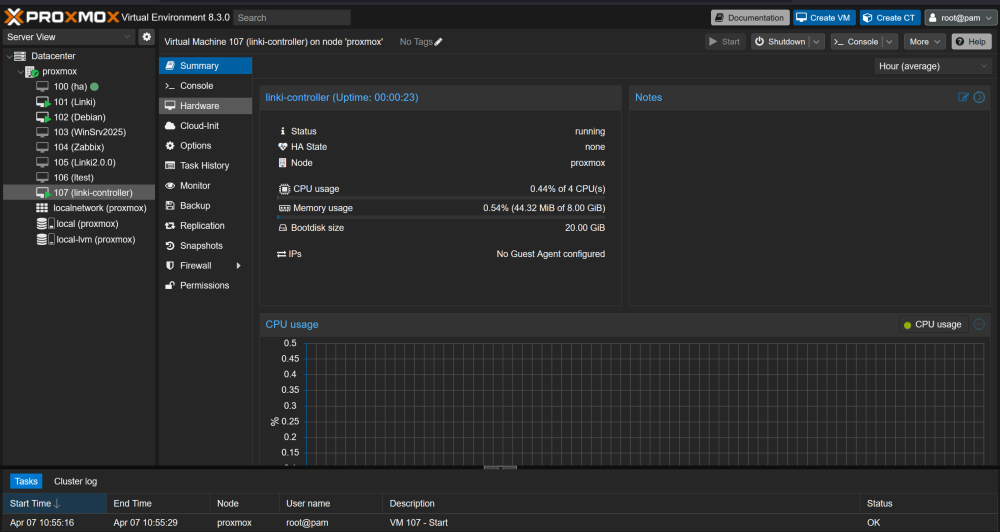1000x532 pixels.
Task: Open the Permissions section
Action: pos(205,285)
